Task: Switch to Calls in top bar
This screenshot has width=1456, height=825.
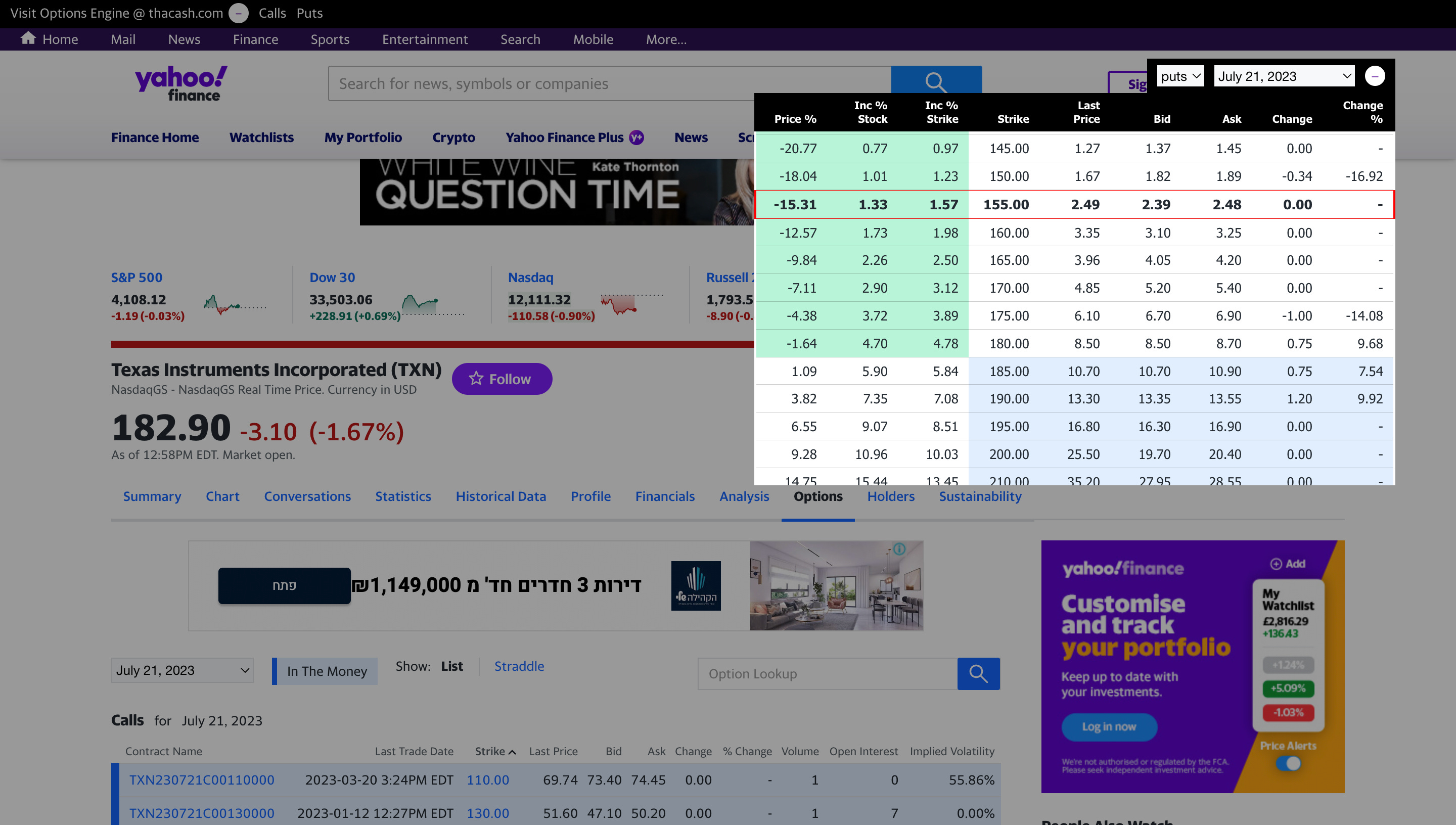Action: point(272,13)
